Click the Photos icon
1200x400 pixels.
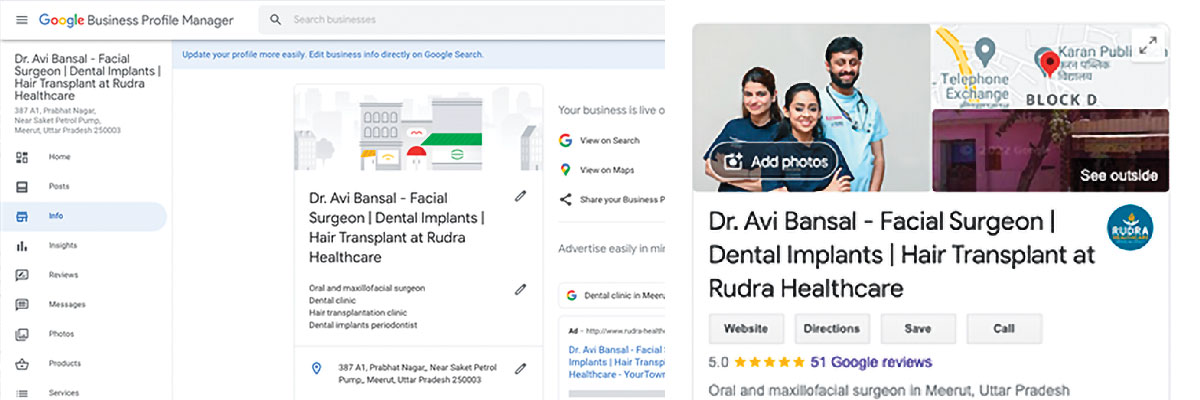pyautogui.click(x=22, y=334)
